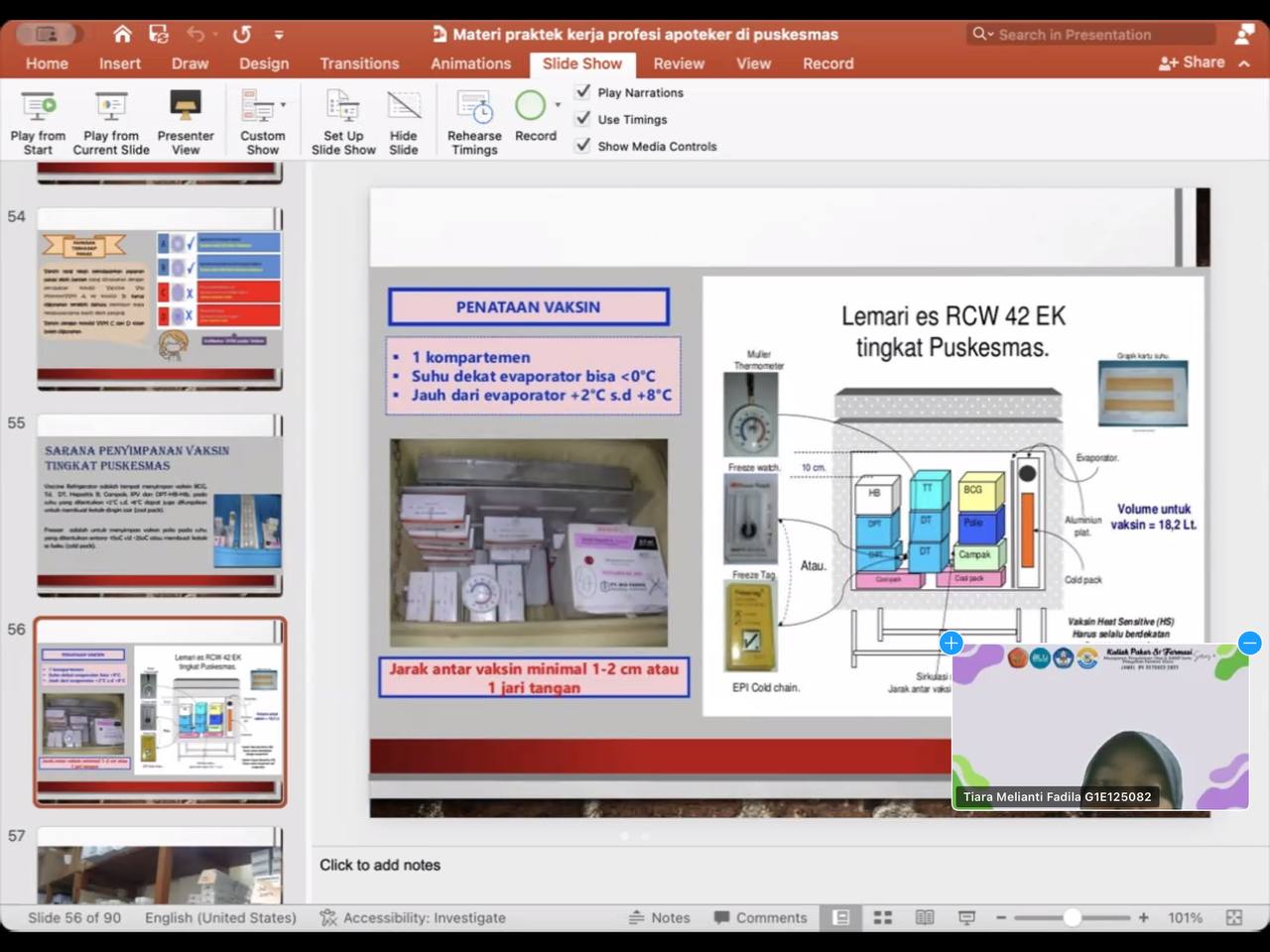This screenshot has height=952, width=1270.
Task: Select slide 55 thumbnail
Action: coord(160,504)
